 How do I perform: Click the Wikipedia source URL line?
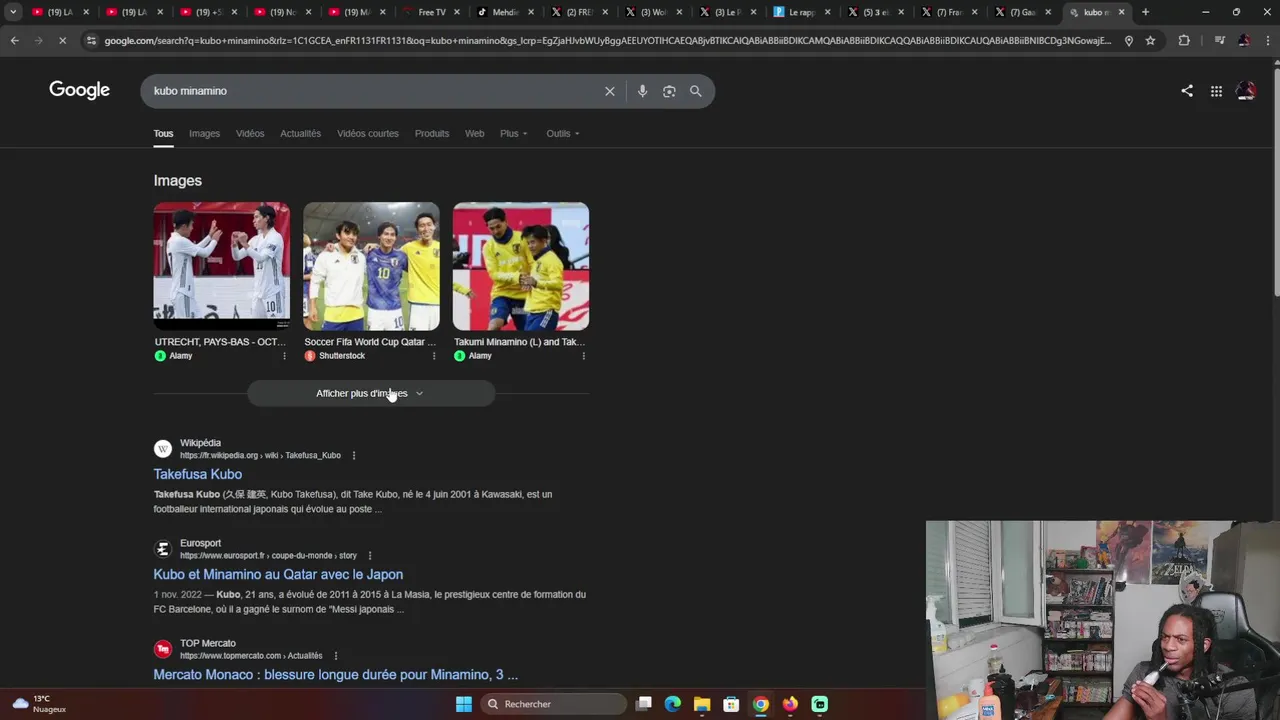260,455
